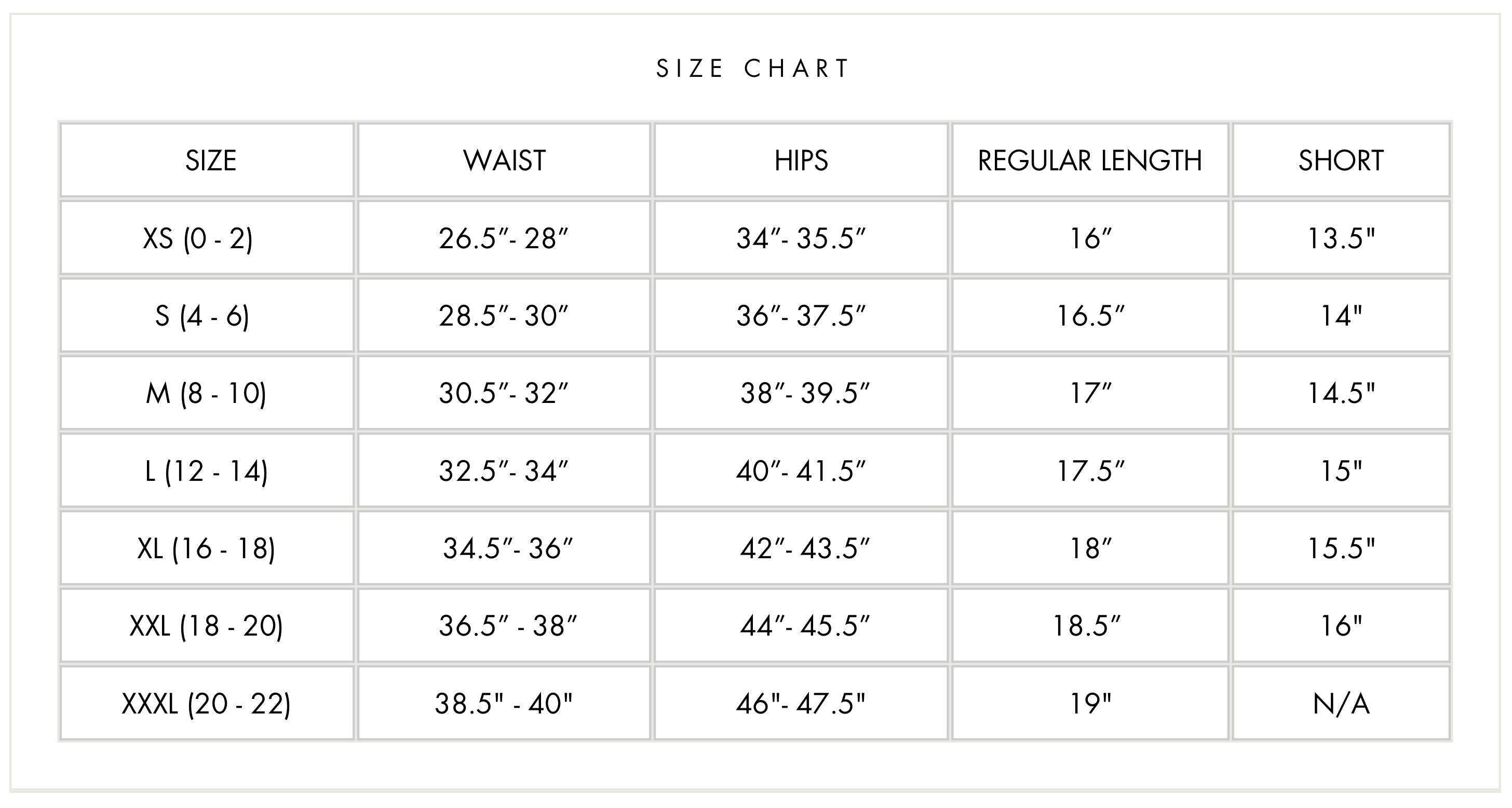Click the L (12 - 14) size cell
1512x808 pixels.
[x=207, y=470]
